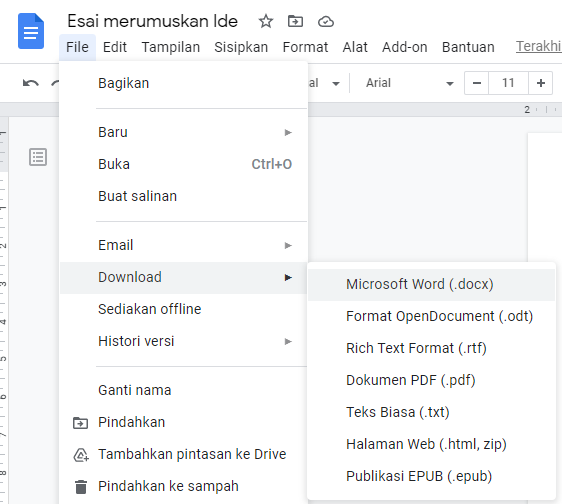Choose Microsoft Word (.docx) download
Image resolution: width=562 pixels, height=504 pixels.
pos(432,284)
